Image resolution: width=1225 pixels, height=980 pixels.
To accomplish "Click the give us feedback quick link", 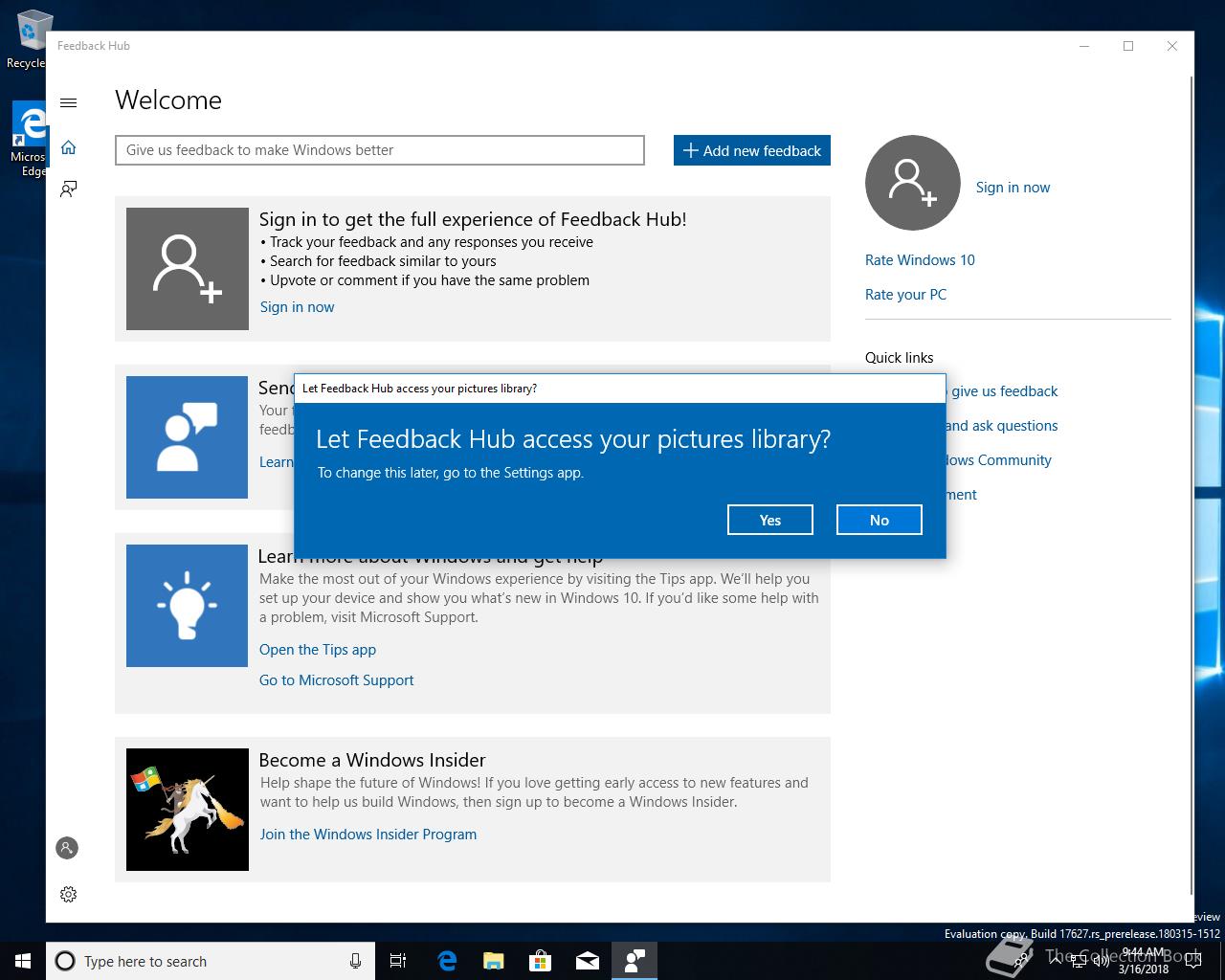I will click(x=1004, y=391).
